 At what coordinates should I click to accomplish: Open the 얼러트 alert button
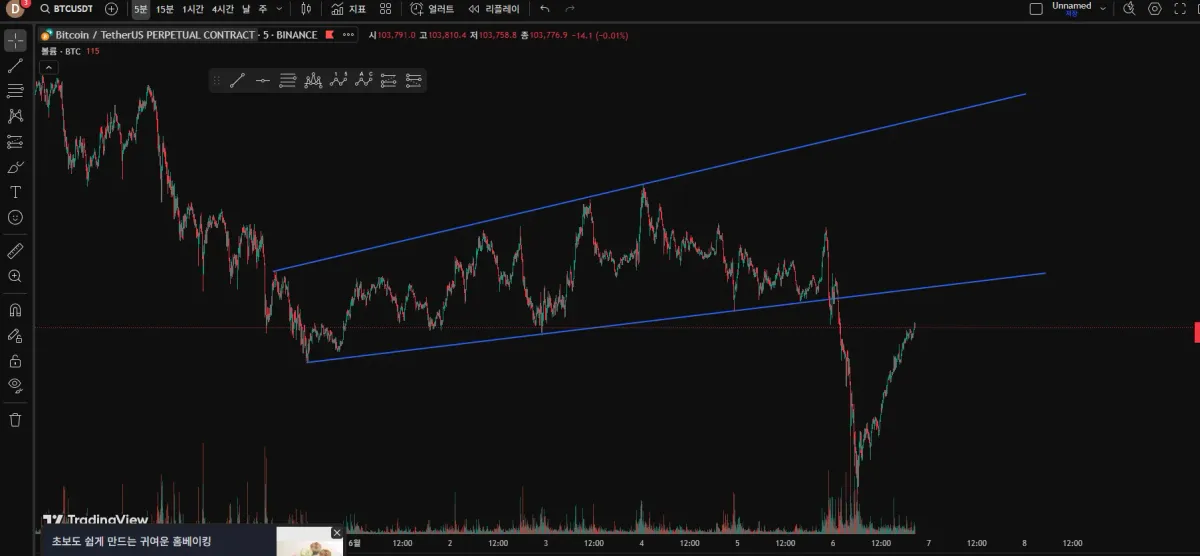[x=432, y=9]
